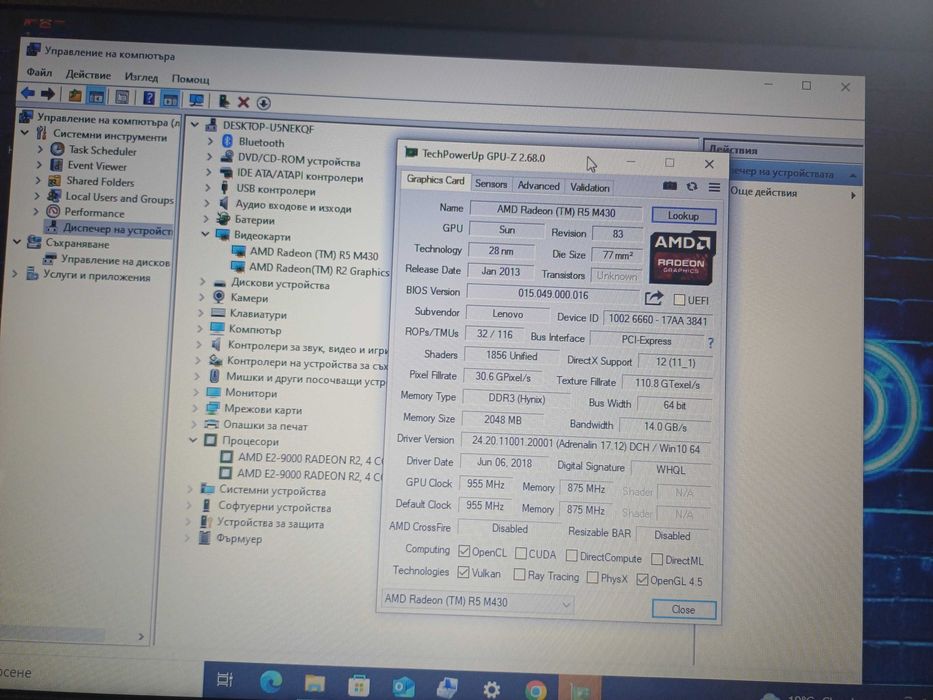Expand the Task Scheduler node
This screenshot has height=700, width=933.
click(x=40, y=149)
